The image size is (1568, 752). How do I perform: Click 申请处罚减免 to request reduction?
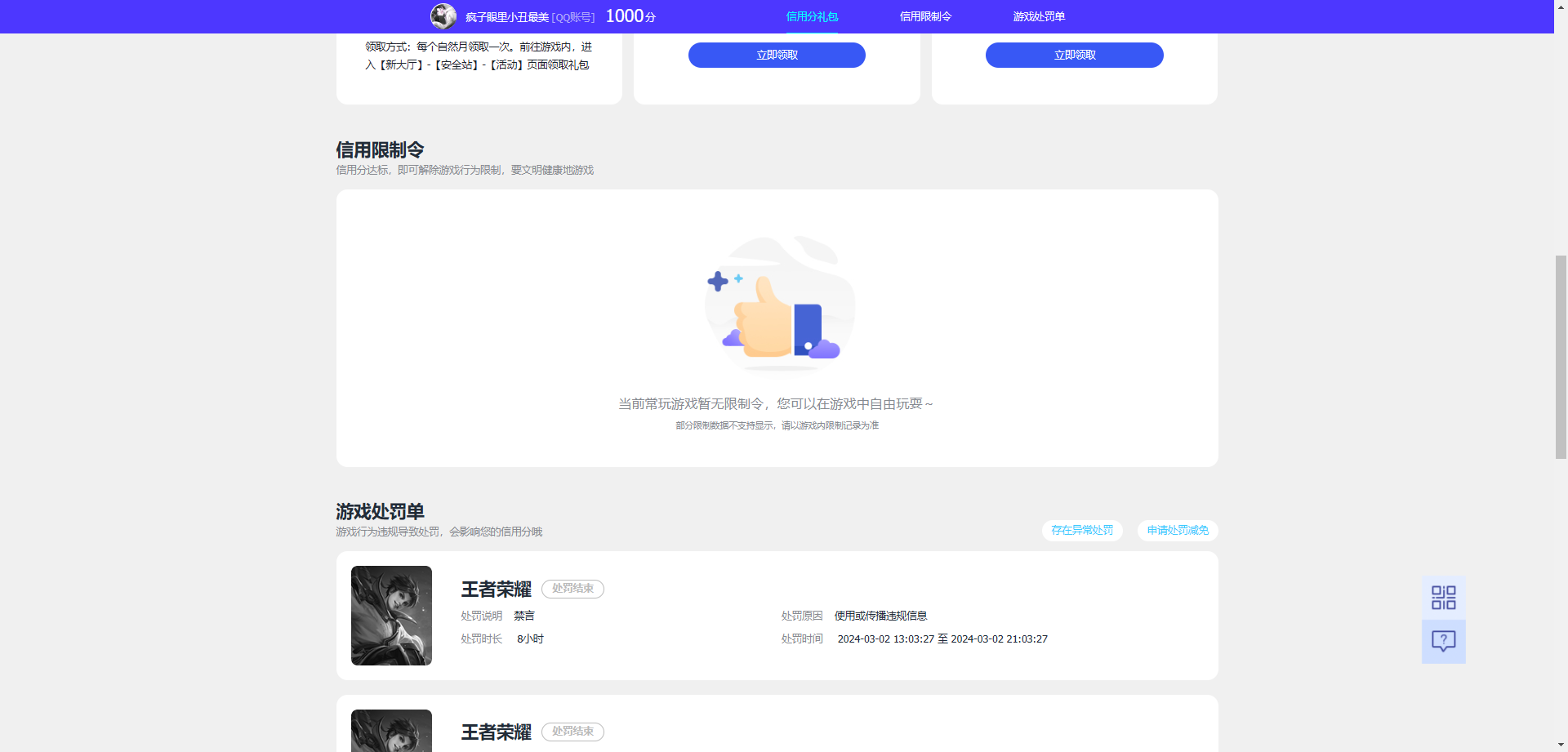(x=1177, y=530)
